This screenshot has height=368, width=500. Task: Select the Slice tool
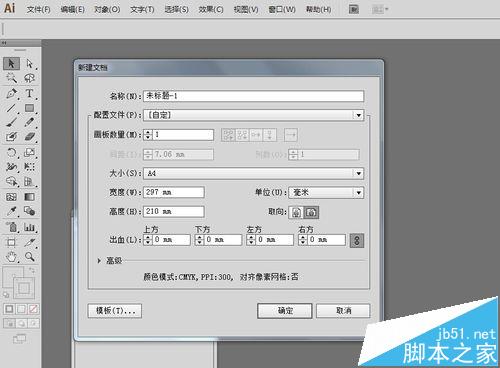tap(30, 242)
